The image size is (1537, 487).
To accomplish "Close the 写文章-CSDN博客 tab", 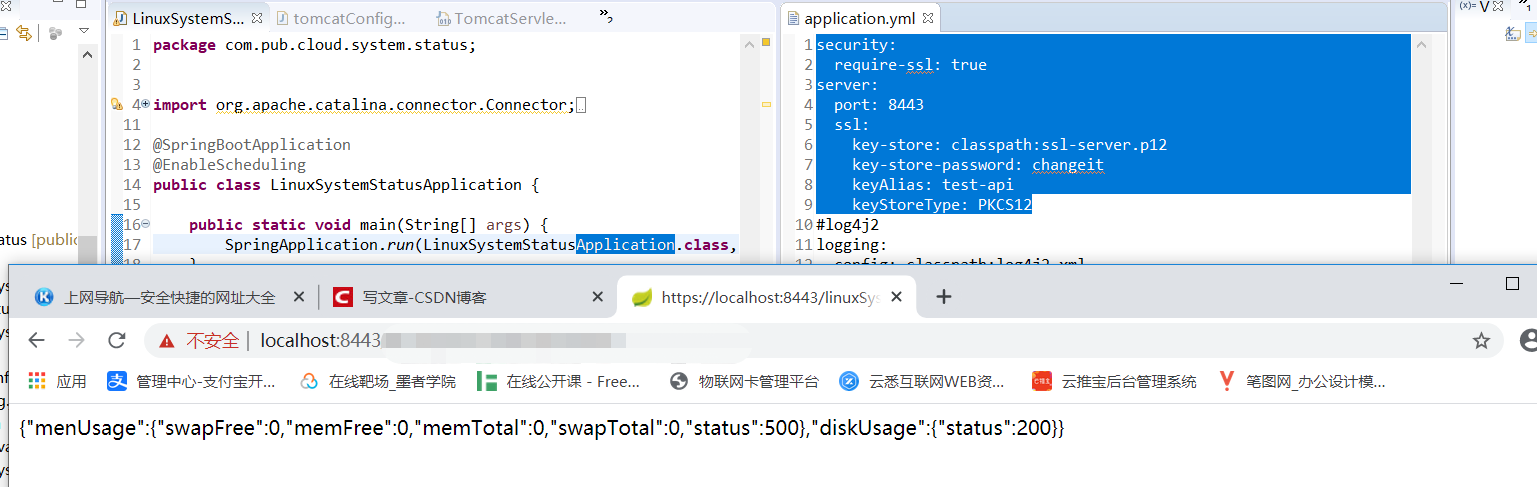I will [x=598, y=297].
